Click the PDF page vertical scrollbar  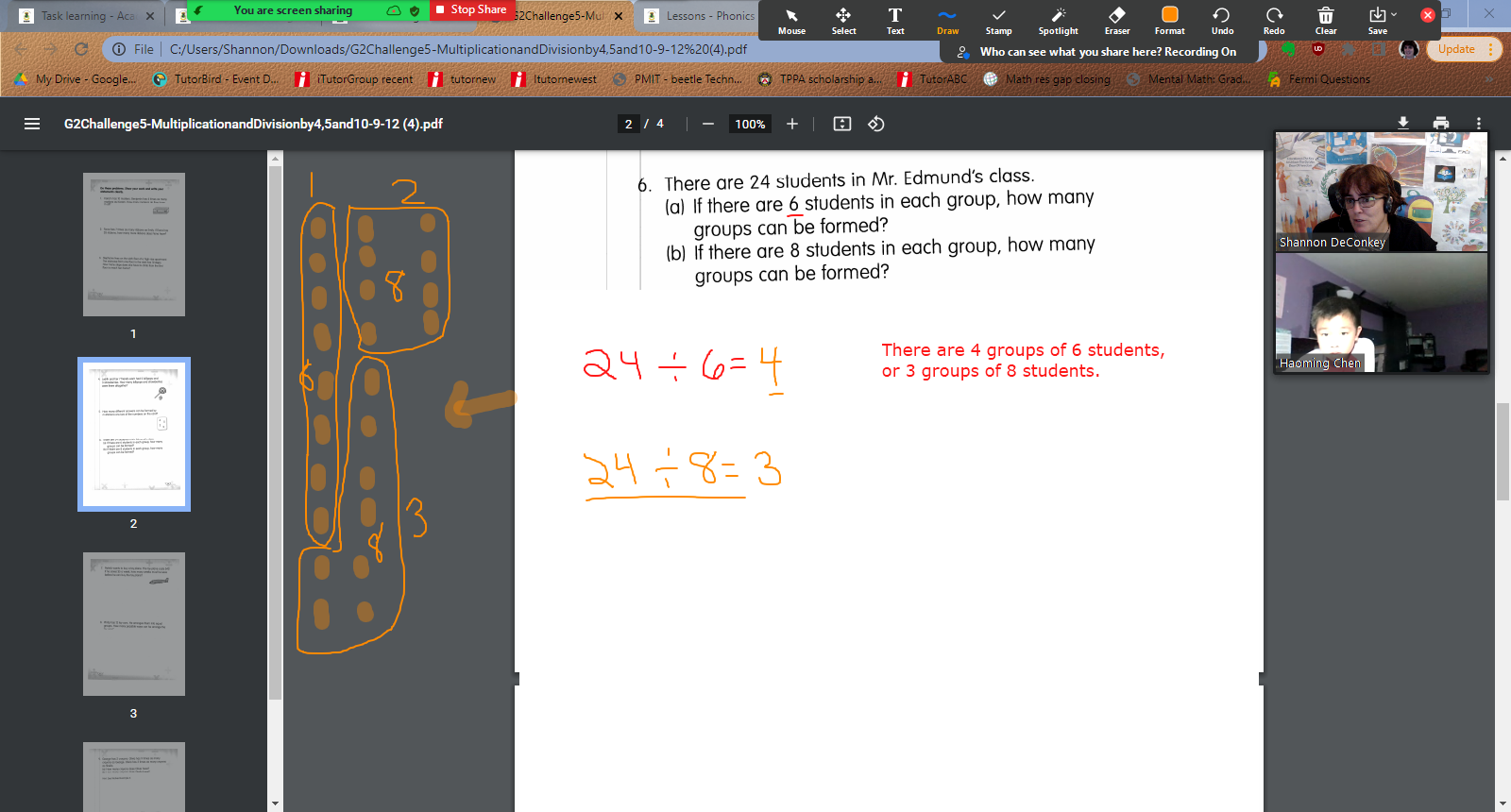click(1503, 451)
